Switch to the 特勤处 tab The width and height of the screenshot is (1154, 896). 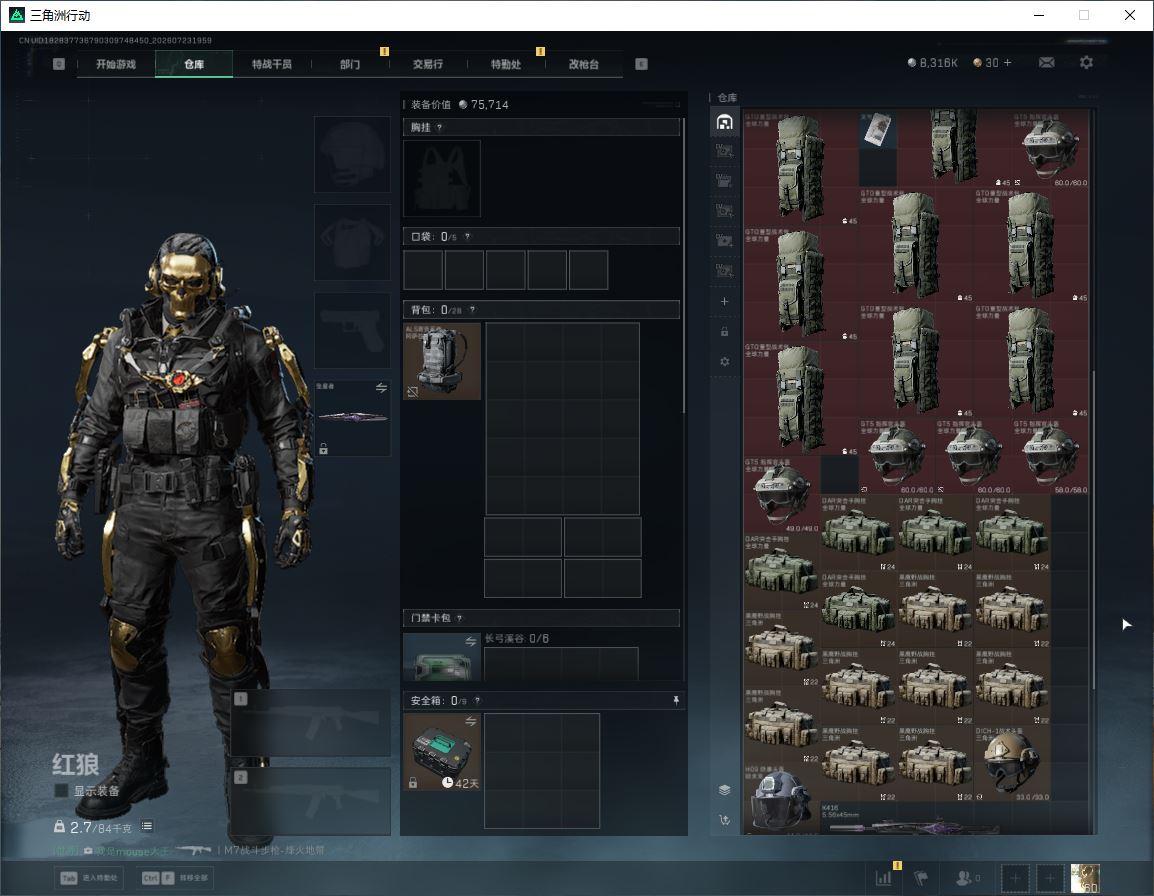[x=506, y=64]
